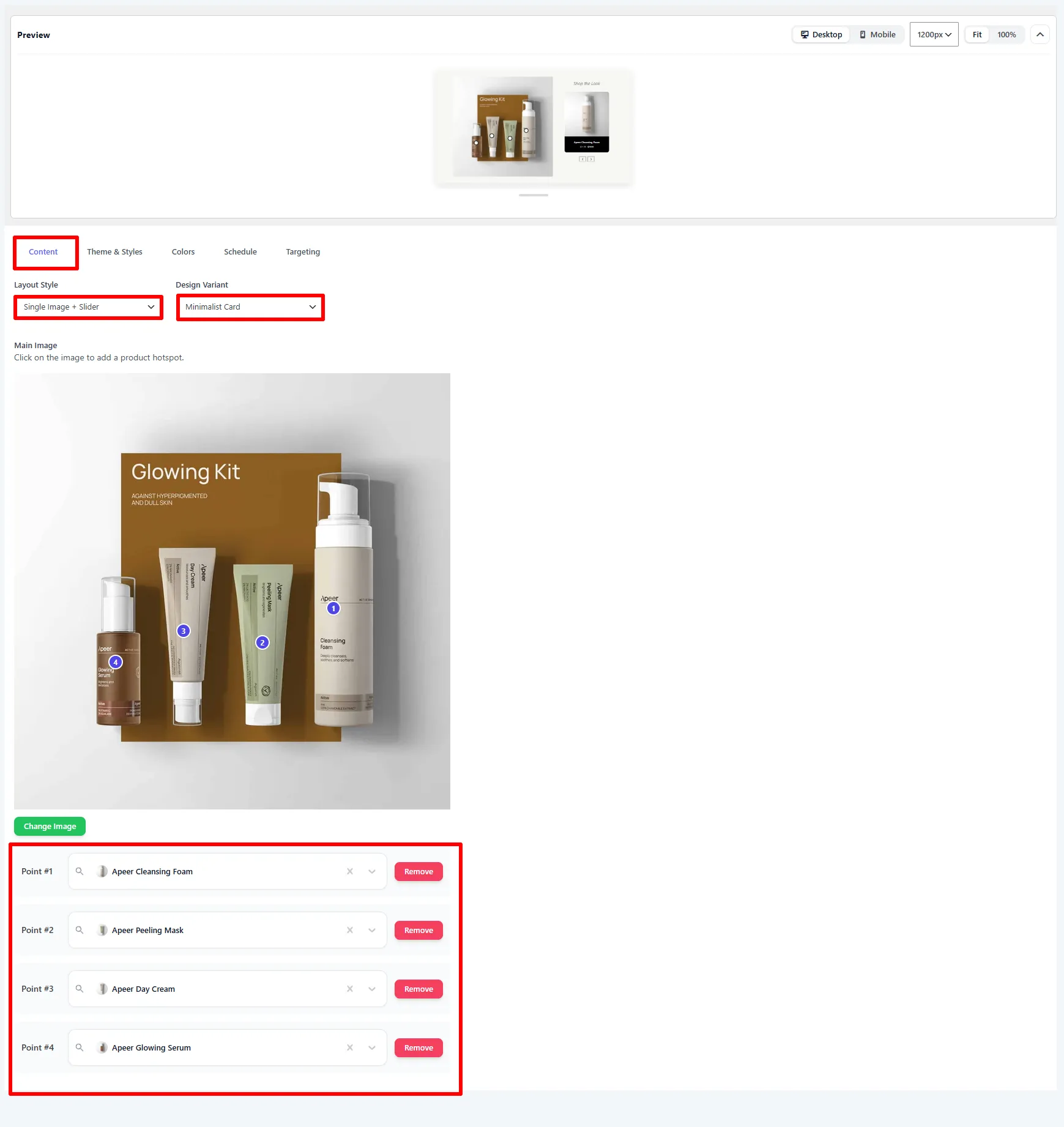The height and width of the screenshot is (1127, 1064).
Task: Select hotspot marker 4 on Glowing Serum
Action: [116, 662]
